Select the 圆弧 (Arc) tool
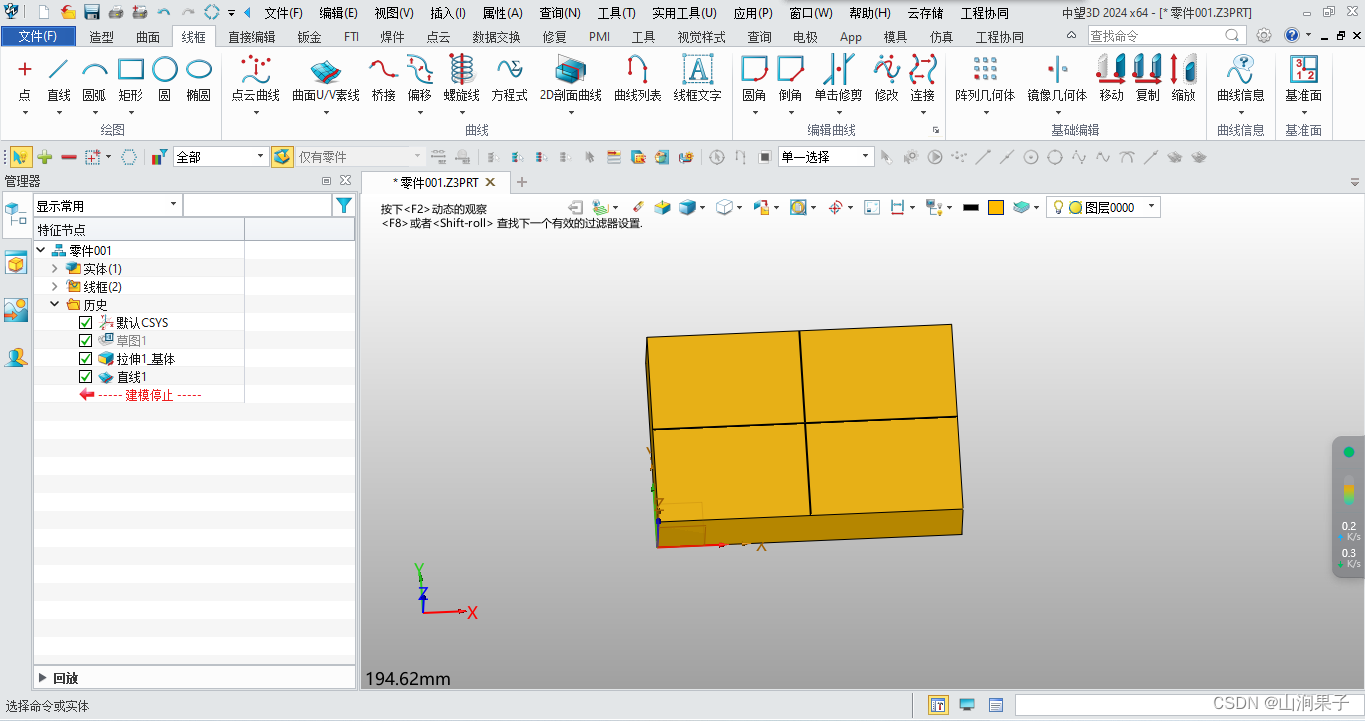 pos(94,80)
